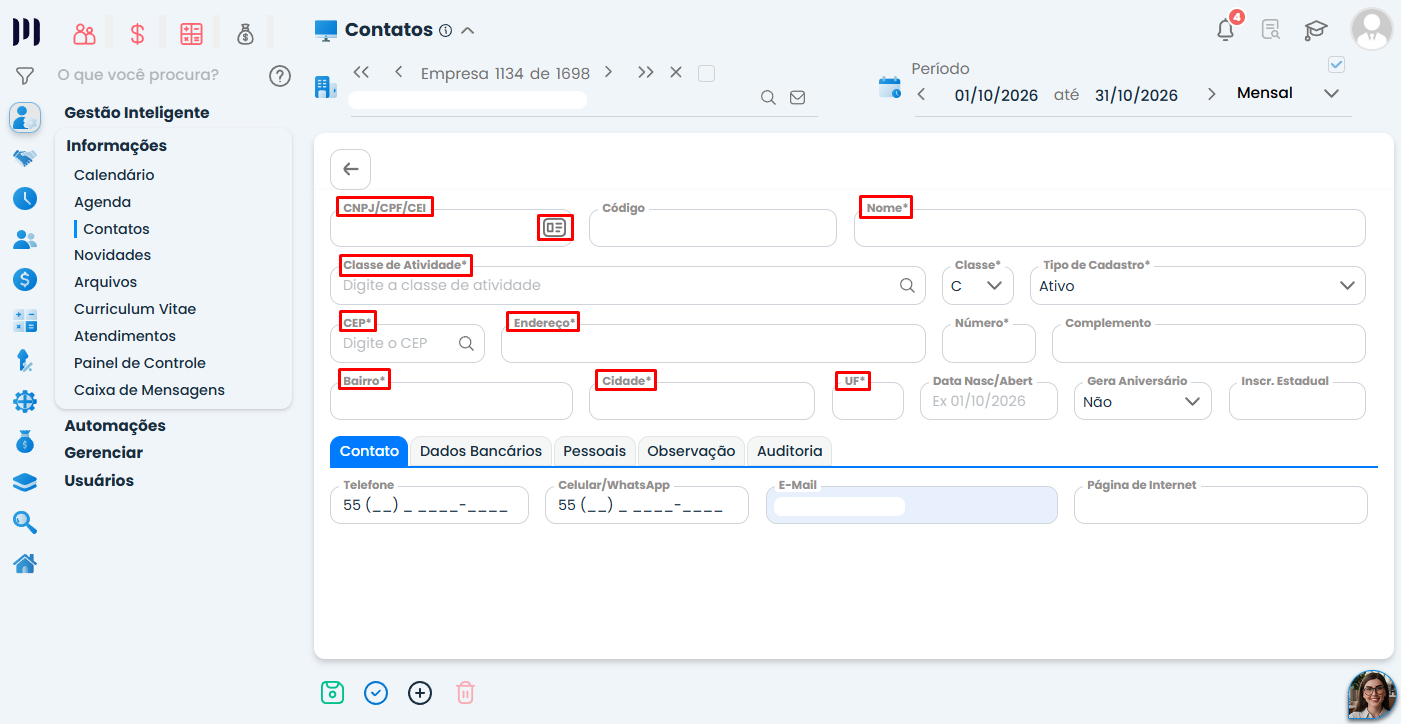The image size is (1401, 724).
Task: Delete the contact with the trash icon
Action: [465, 692]
